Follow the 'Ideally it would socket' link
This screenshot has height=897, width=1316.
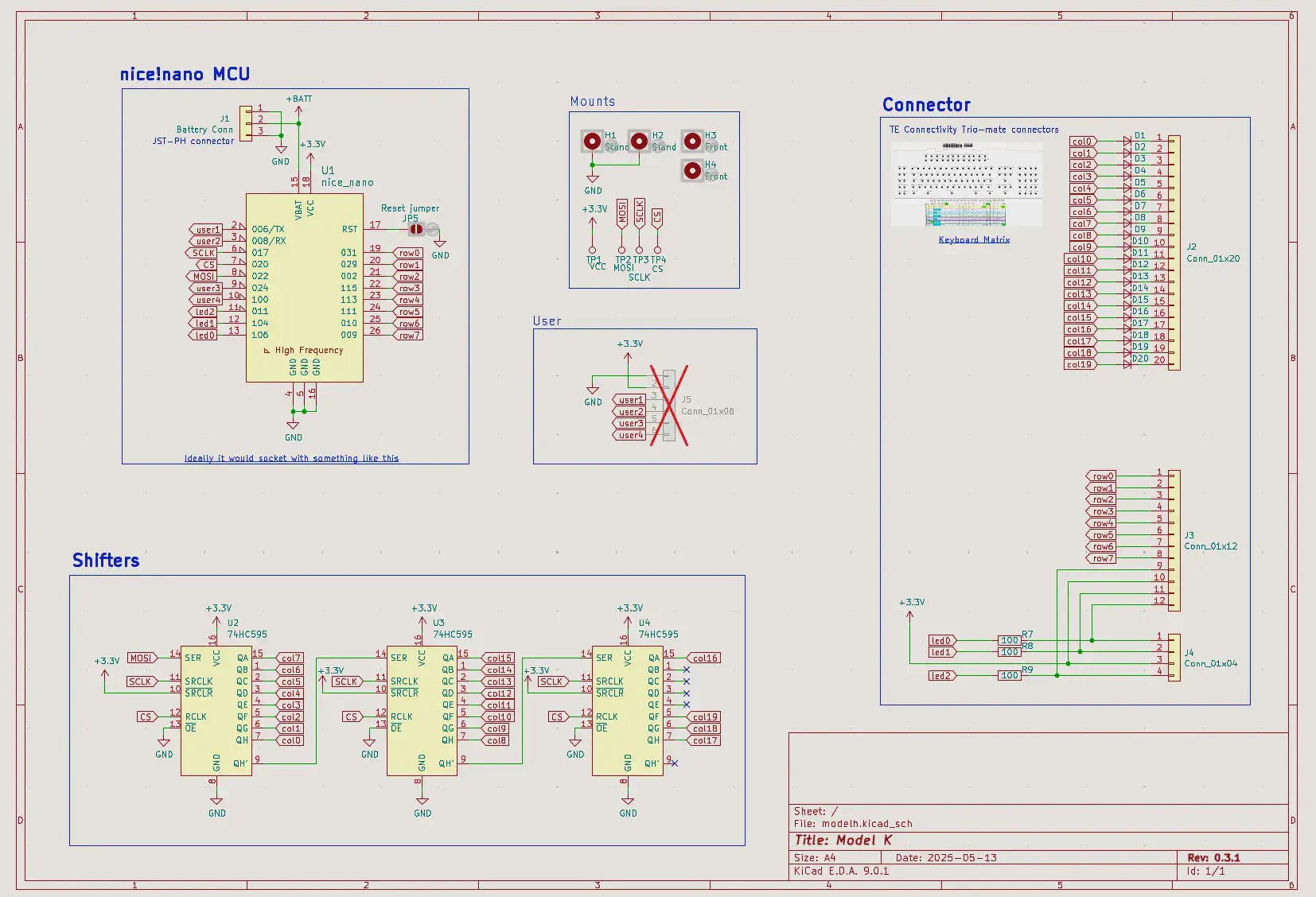tap(292, 458)
